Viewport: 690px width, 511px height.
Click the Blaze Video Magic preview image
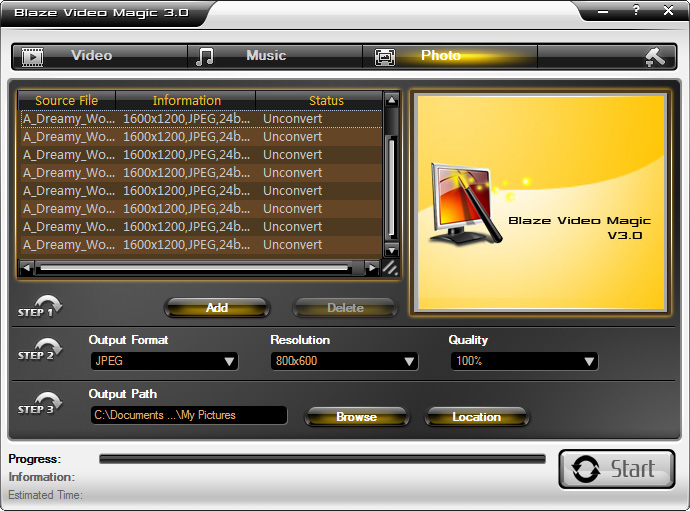click(x=541, y=203)
